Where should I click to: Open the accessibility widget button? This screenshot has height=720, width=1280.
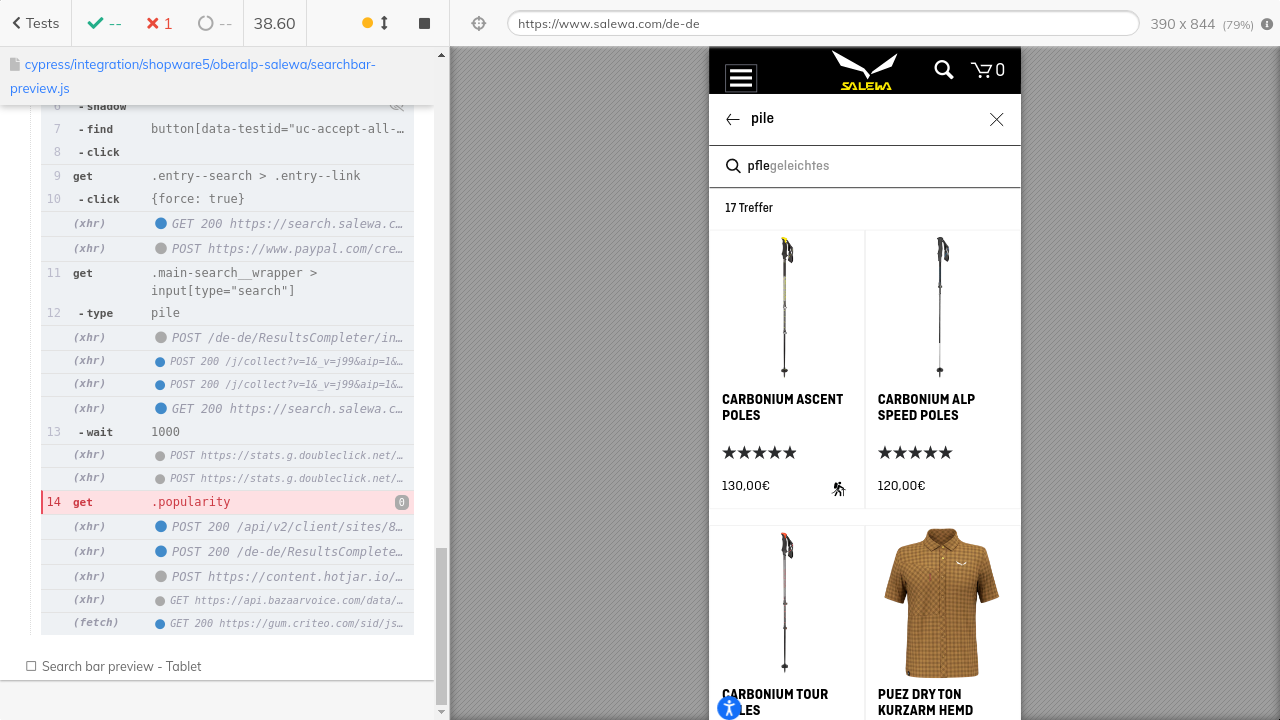729,708
